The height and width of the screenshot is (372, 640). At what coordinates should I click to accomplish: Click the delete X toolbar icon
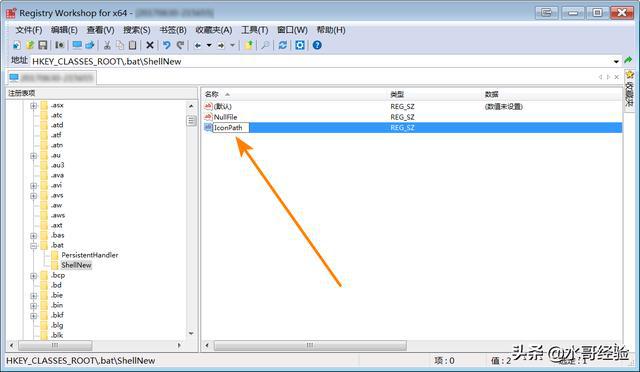(150, 45)
